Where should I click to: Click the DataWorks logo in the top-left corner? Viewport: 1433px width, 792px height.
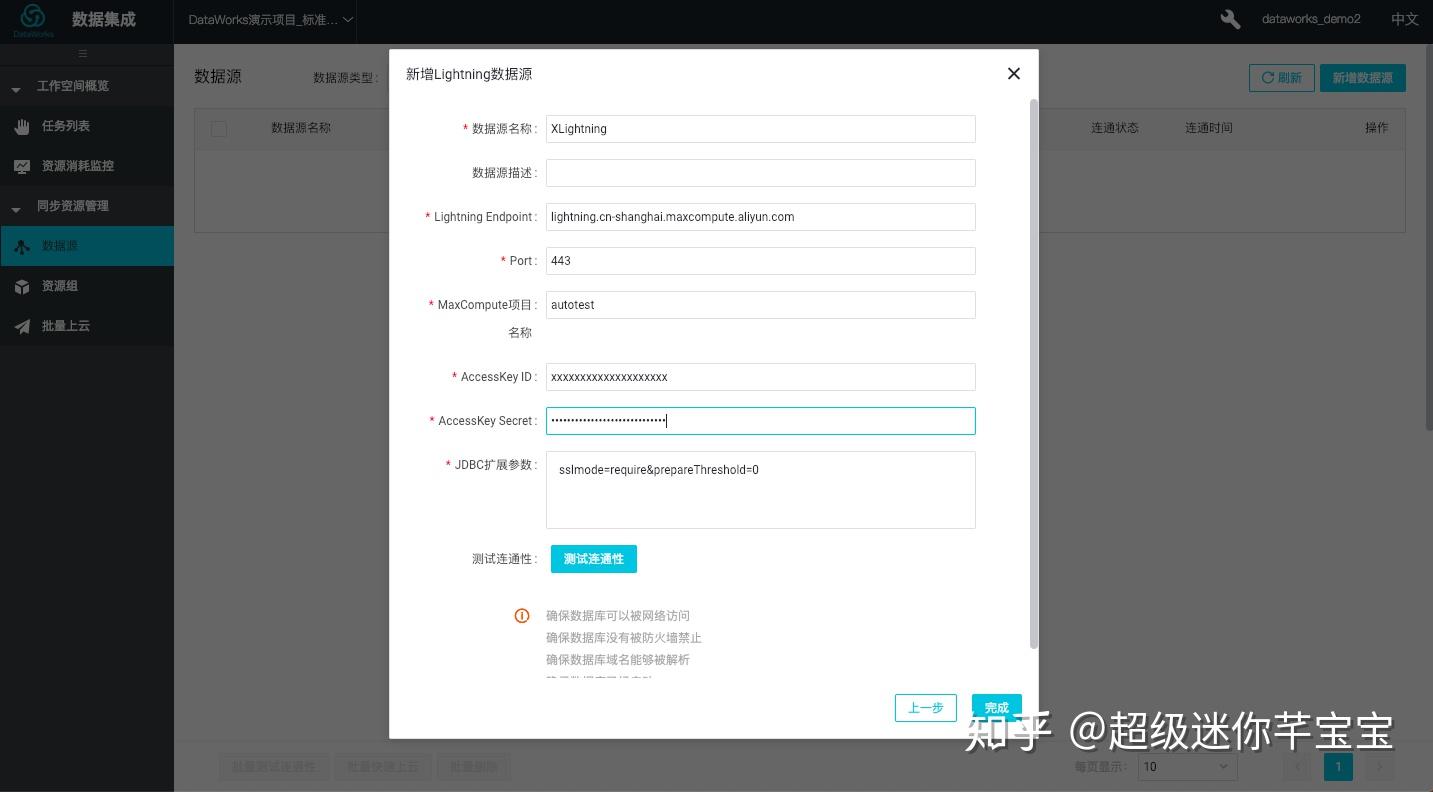tap(31, 19)
